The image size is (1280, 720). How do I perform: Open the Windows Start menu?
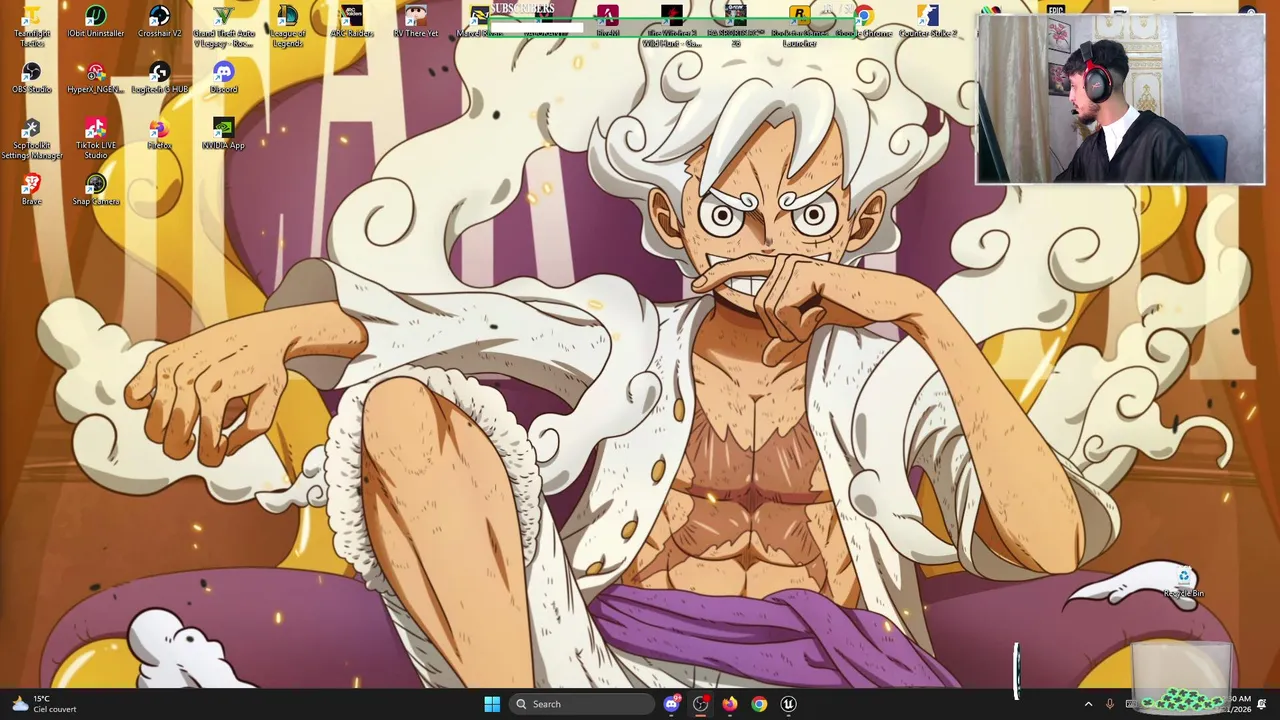(492, 704)
